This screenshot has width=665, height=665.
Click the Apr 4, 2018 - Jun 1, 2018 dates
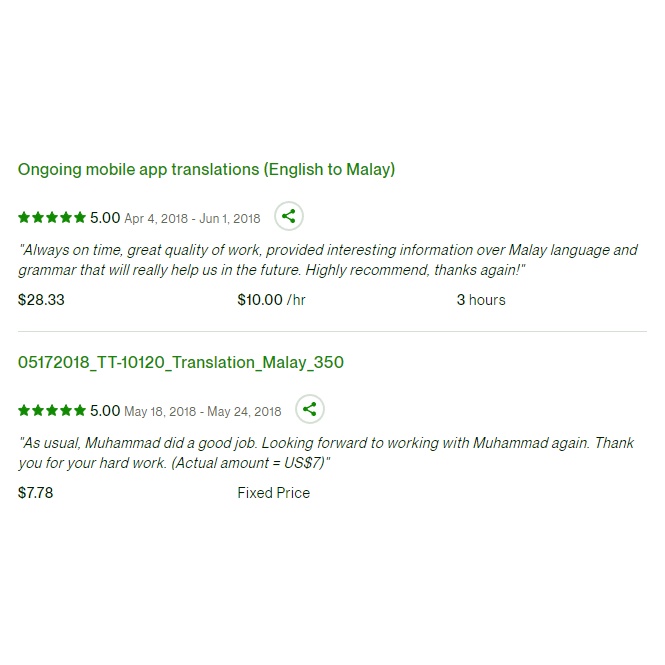tap(192, 219)
